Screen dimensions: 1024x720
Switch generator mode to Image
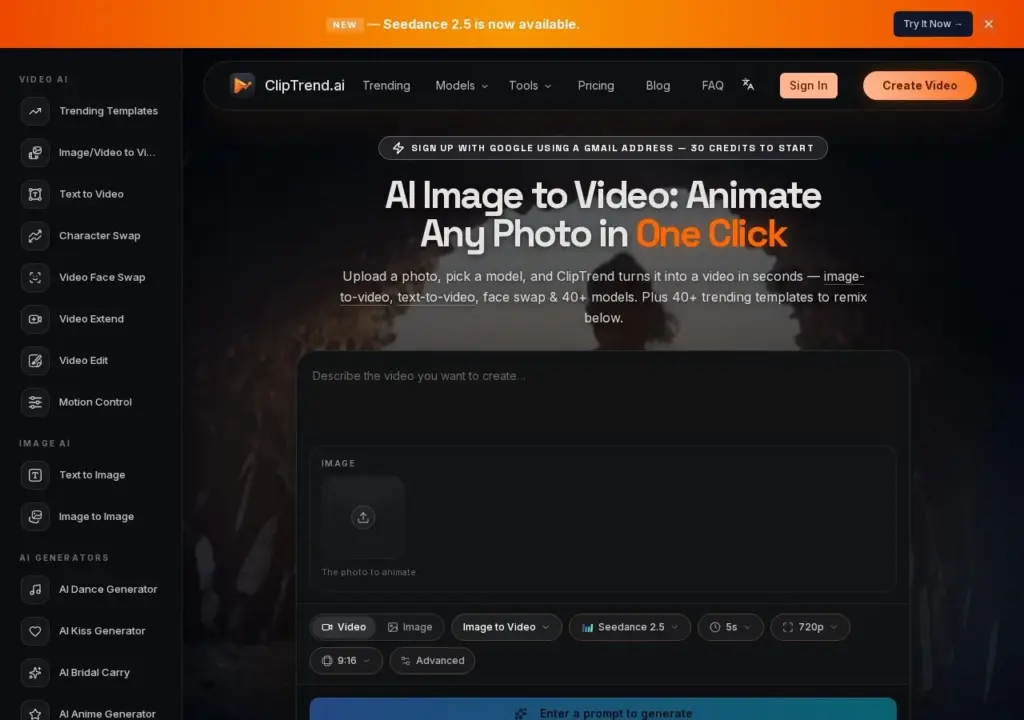pos(410,627)
